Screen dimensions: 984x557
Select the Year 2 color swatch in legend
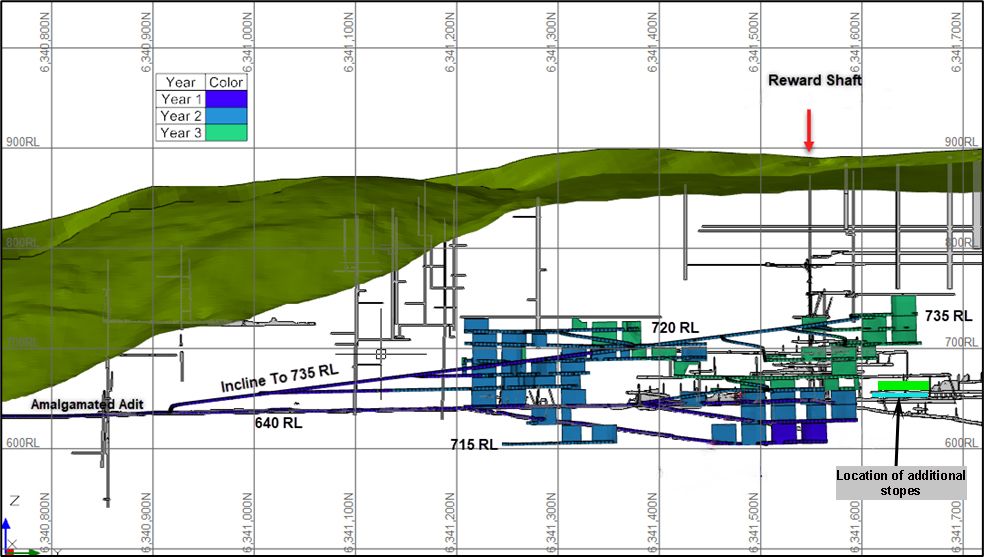[x=225, y=116]
